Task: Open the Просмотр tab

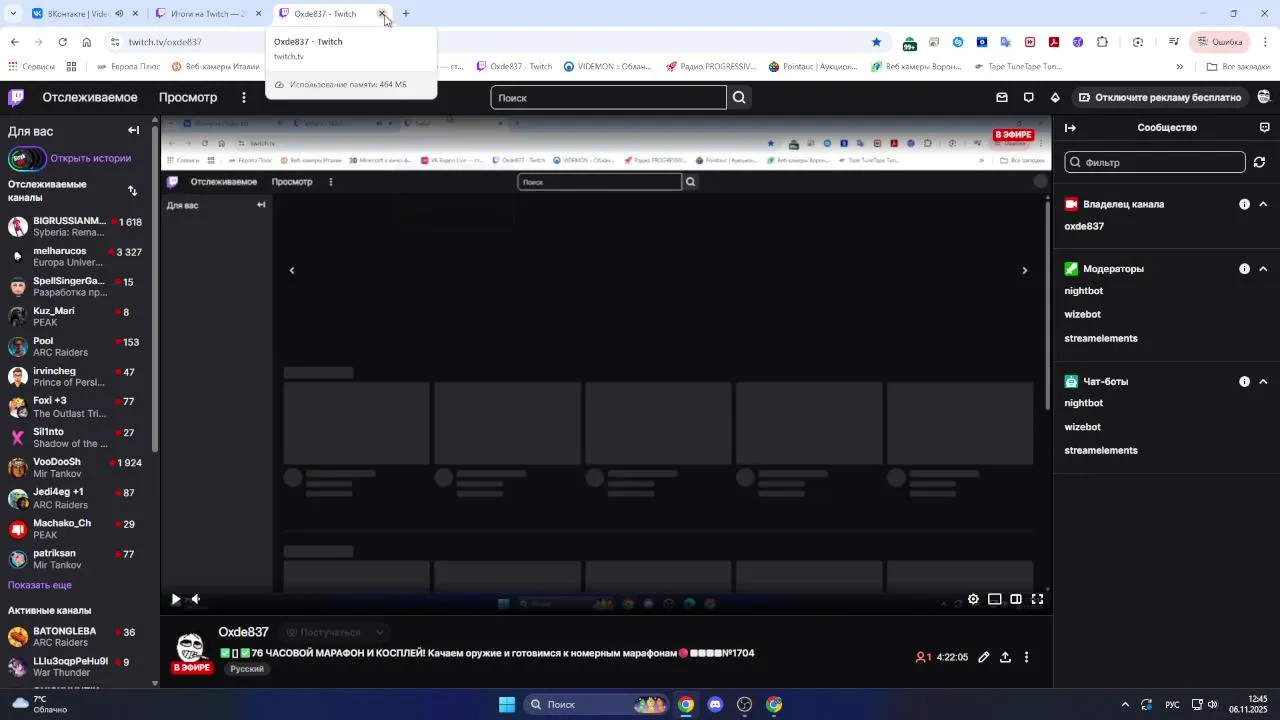Action: pos(188,97)
